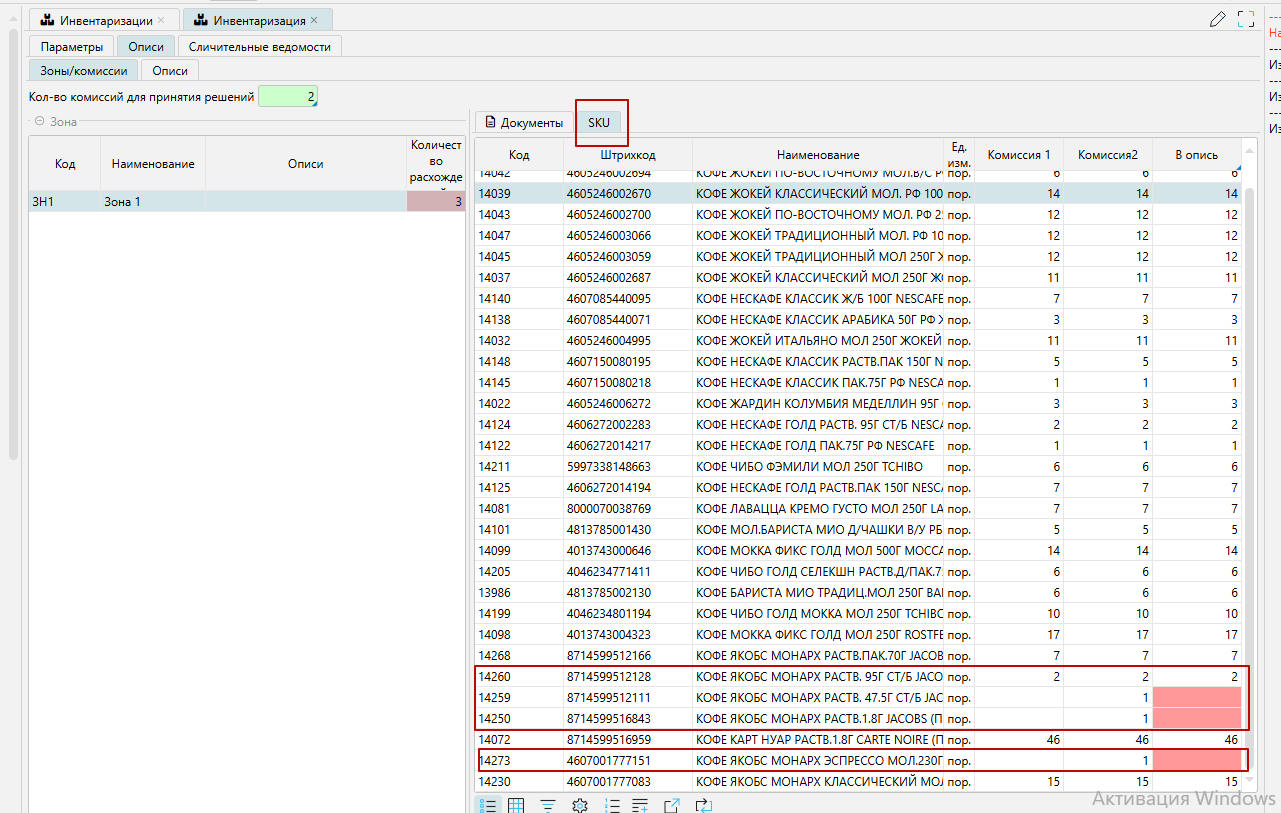
Task: Collapse the Зона group section
Action: click(39, 122)
